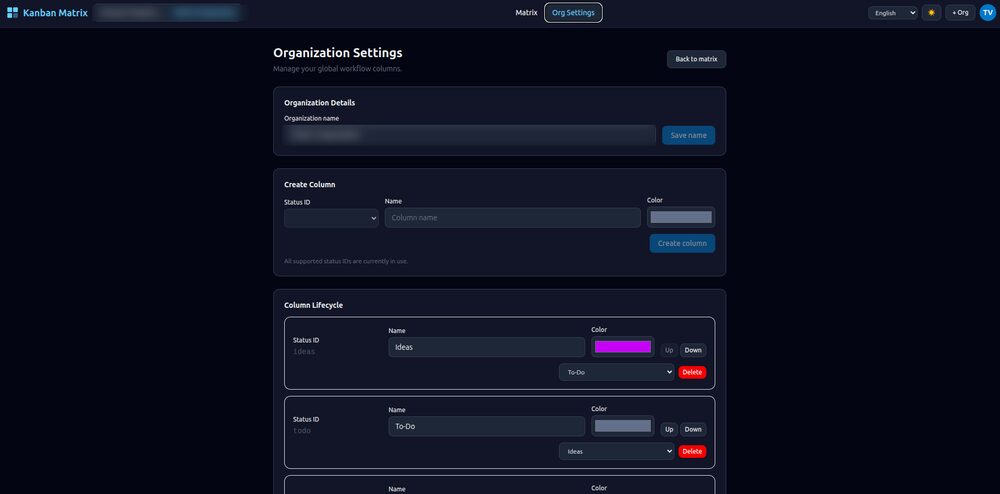
Task: Open the Matrix tab
Action: (x=526, y=13)
